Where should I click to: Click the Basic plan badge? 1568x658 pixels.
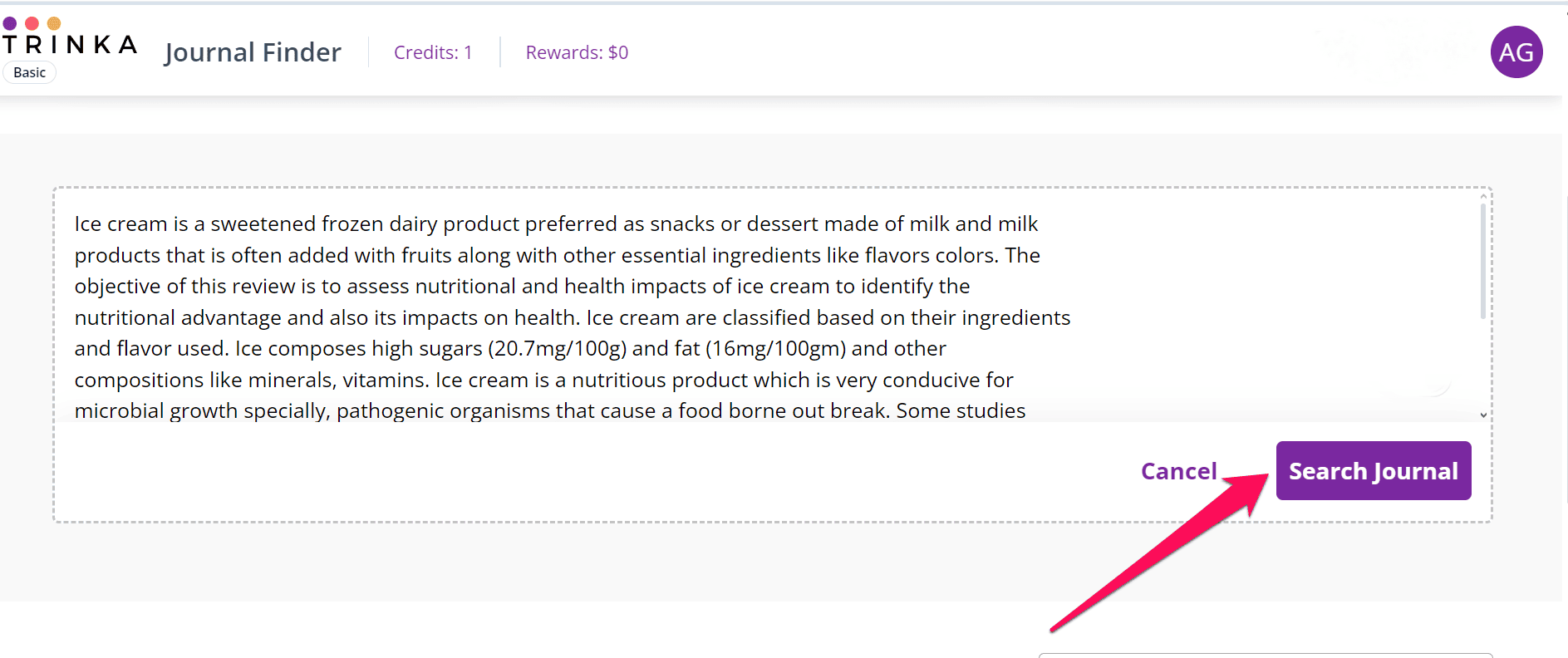30,73
